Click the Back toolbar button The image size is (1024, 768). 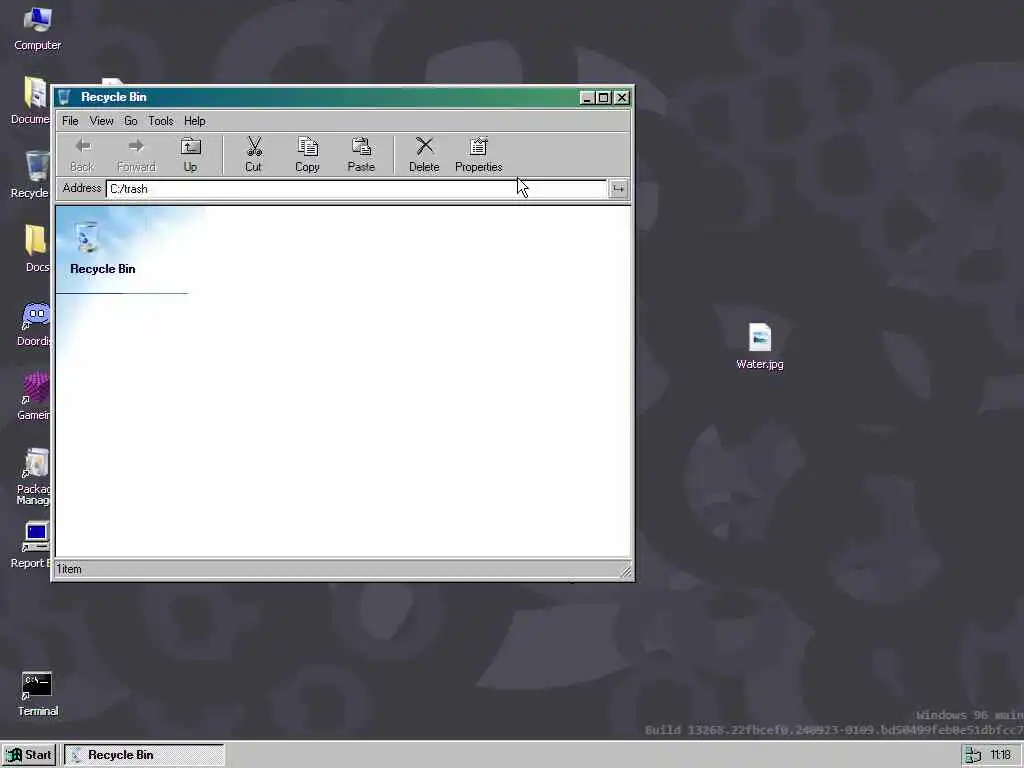tap(82, 155)
